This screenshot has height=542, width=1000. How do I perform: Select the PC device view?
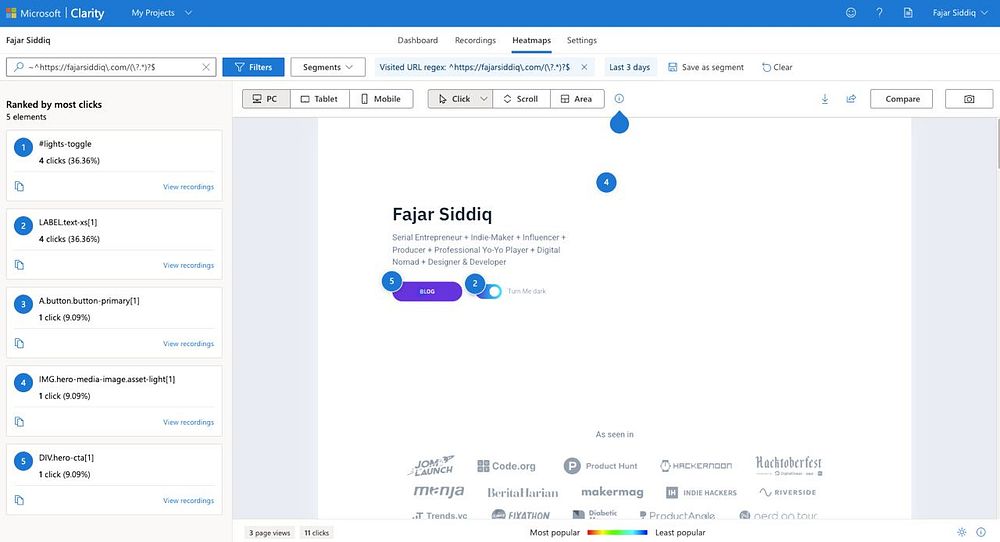pyautogui.click(x=266, y=99)
